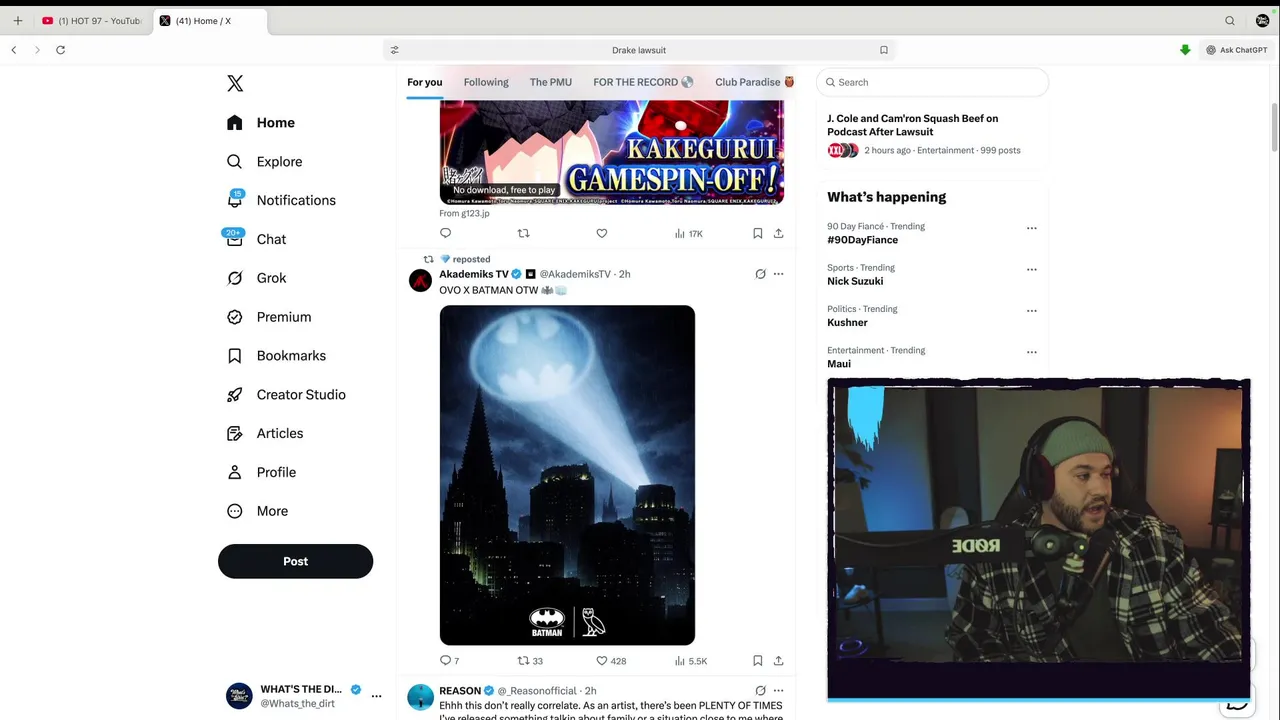Click the Grok icon on the REASON post
1280x720 pixels.
point(760,691)
